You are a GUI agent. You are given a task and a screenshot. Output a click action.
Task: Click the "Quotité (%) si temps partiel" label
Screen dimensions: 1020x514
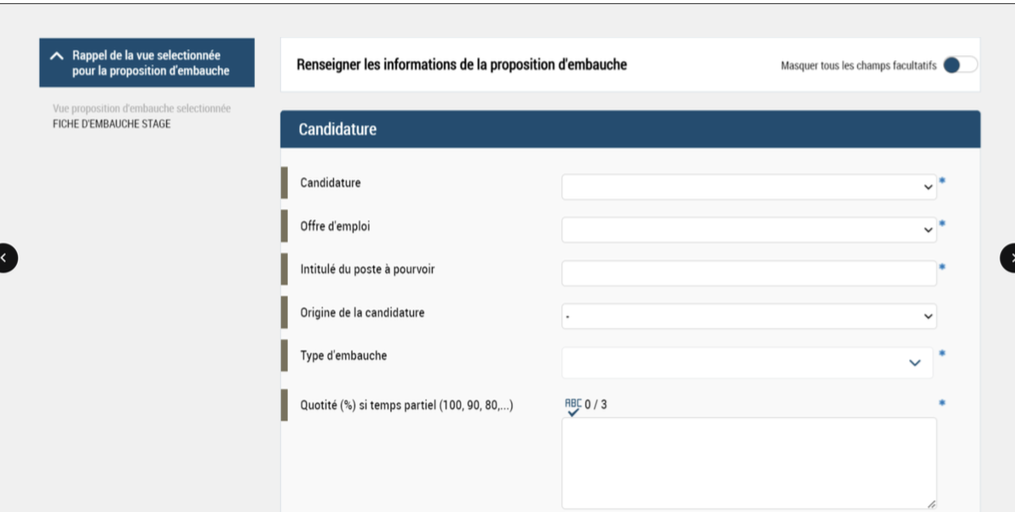[x=406, y=406]
